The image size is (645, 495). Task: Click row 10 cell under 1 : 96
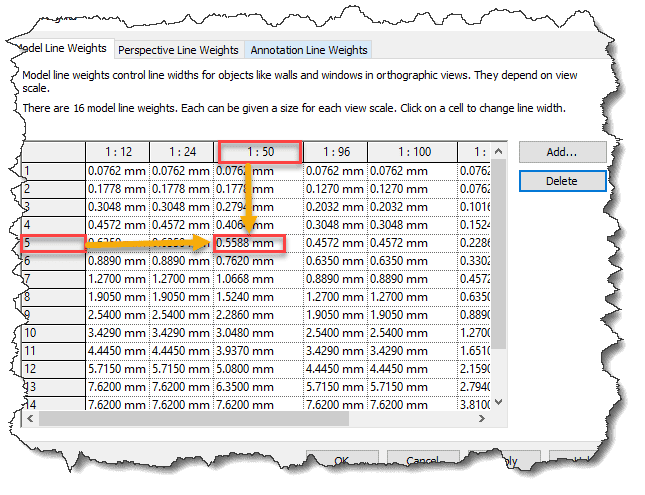pyautogui.click(x=336, y=333)
